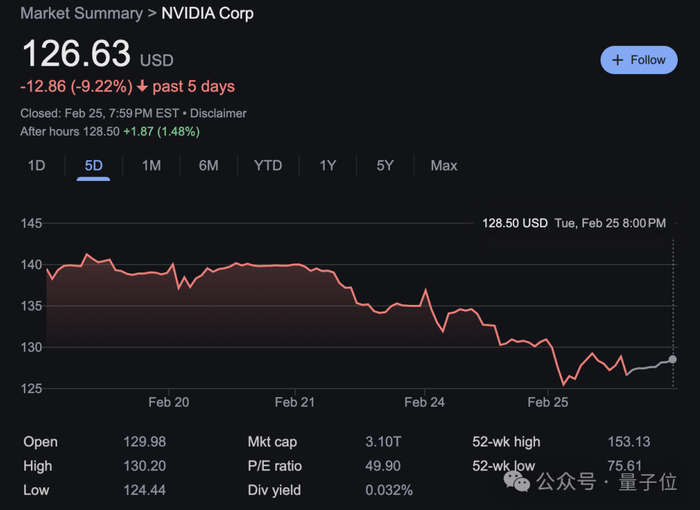Switch to the 1M chart range

151,165
